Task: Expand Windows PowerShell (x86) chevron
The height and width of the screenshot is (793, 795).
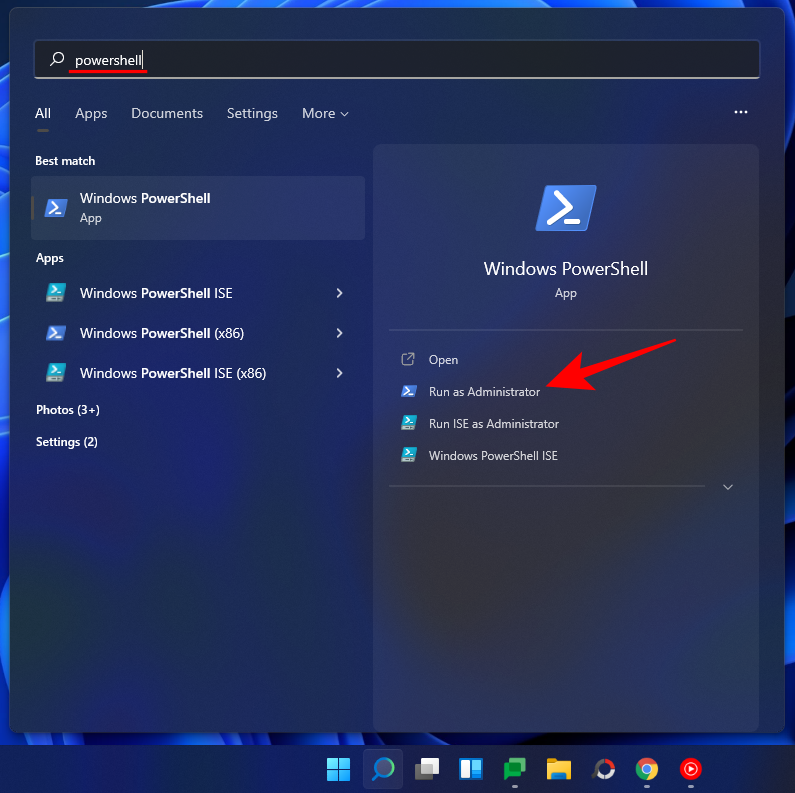Action: click(x=339, y=333)
